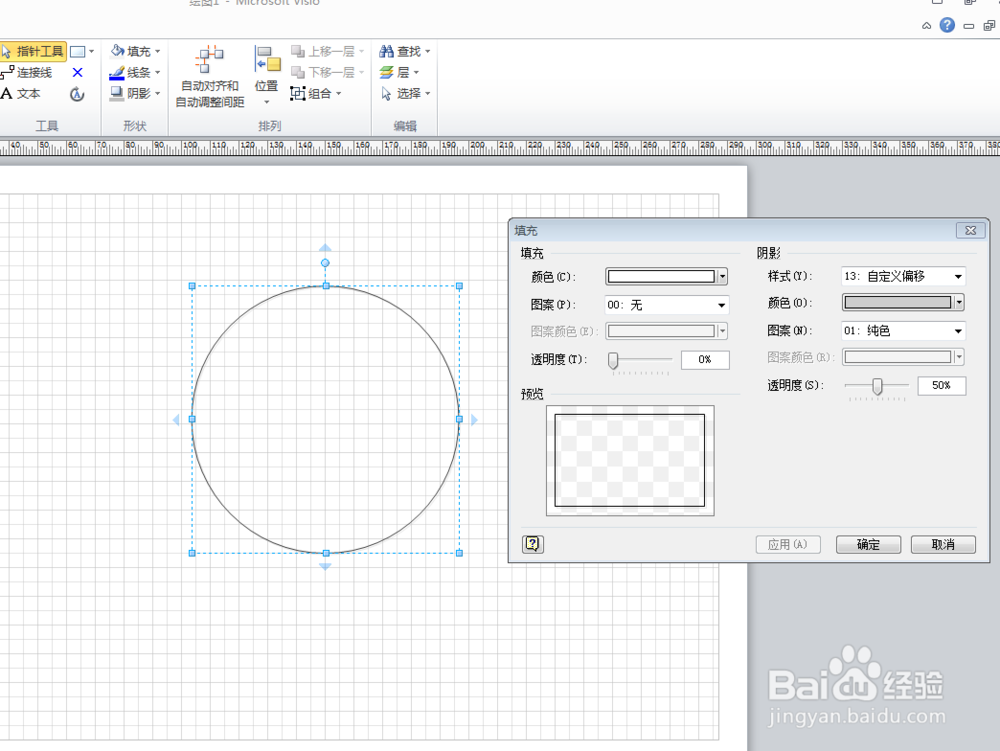Click the Cancel (取消) button

point(943,544)
